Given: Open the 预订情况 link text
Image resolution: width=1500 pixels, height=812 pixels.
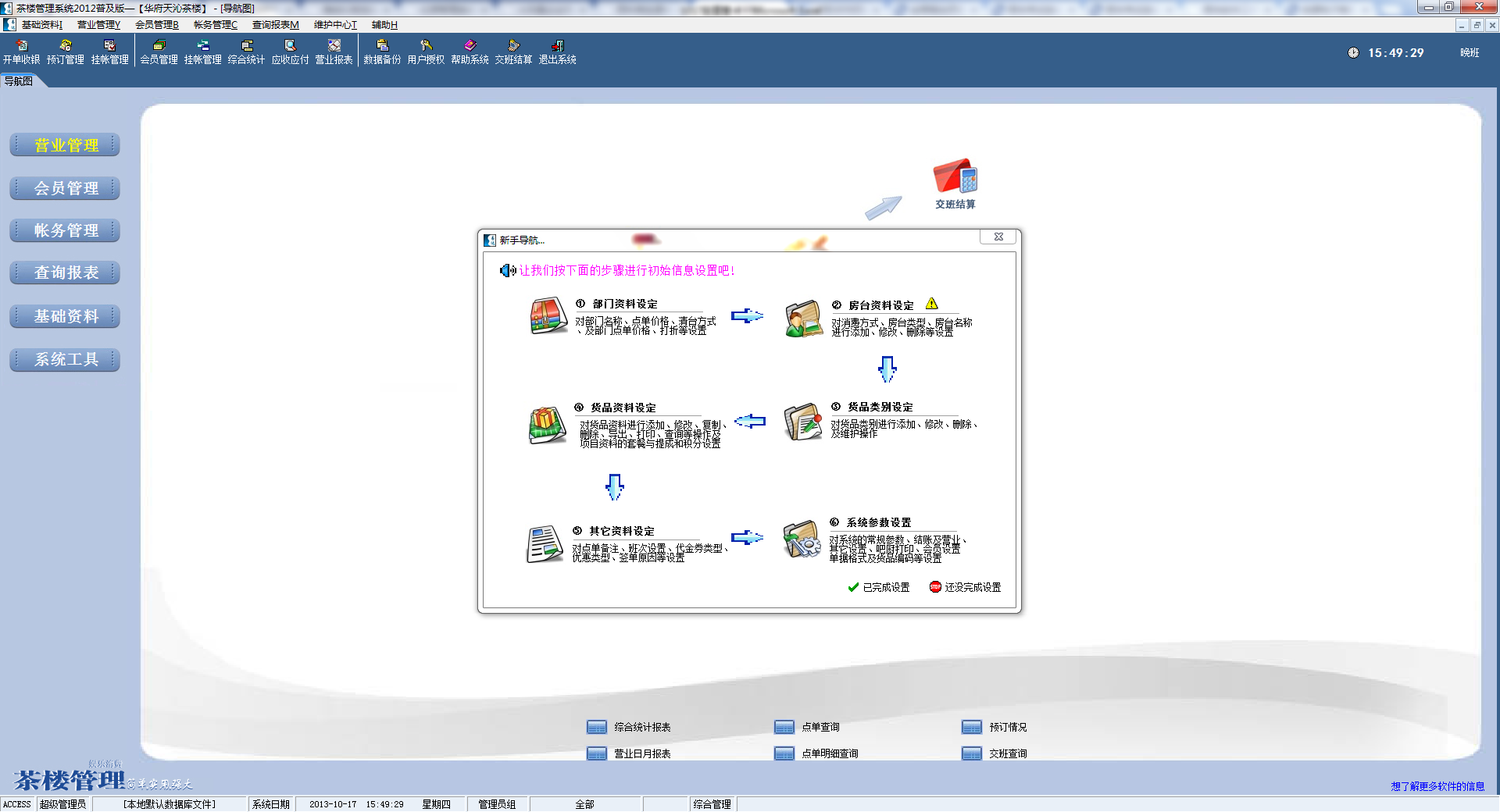Looking at the screenshot, I should point(1008,727).
